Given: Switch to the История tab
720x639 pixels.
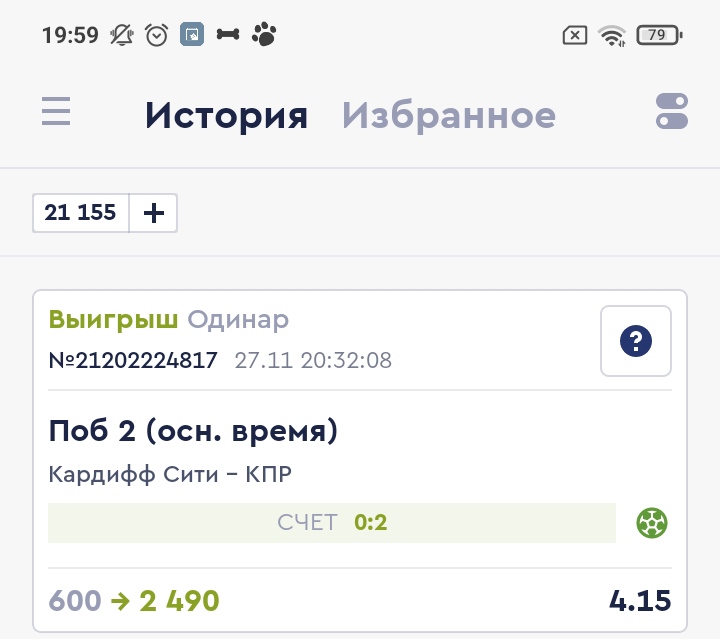Looking at the screenshot, I should pyautogui.click(x=226, y=116).
